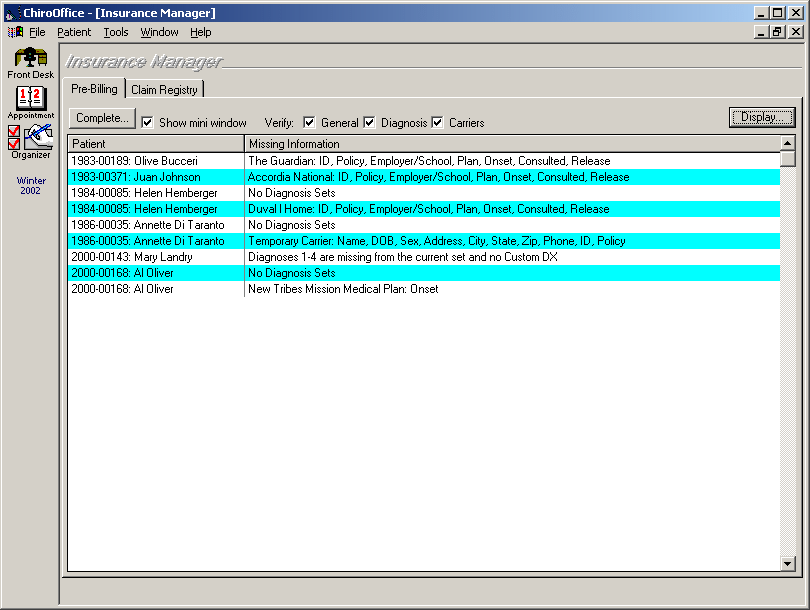This screenshot has height=610, width=810.
Task: Minimize the inner Insurance Manager window
Action: point(760,32)
